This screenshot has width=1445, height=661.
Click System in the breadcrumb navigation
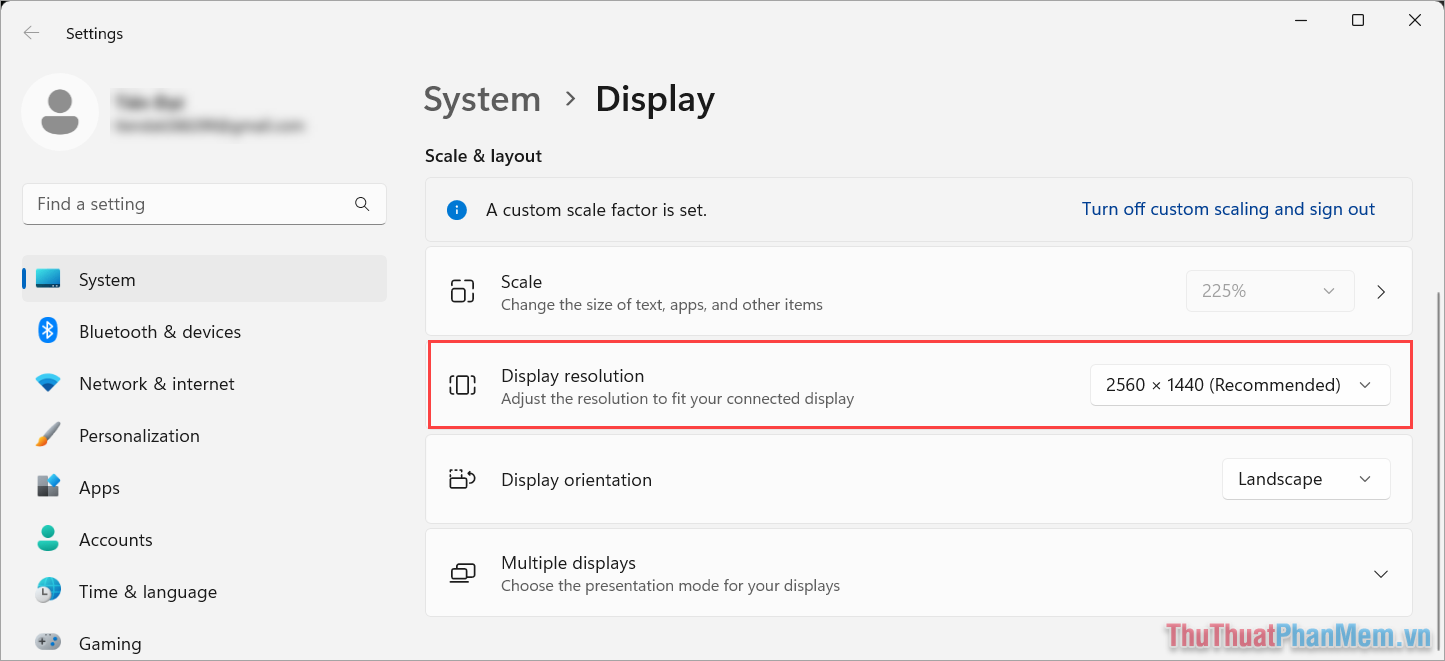tap(482, 99)
